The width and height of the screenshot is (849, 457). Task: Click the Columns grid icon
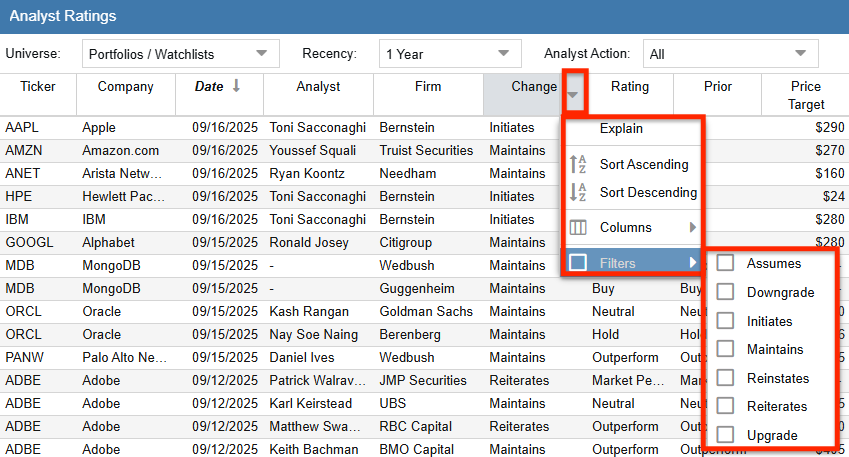578,227
